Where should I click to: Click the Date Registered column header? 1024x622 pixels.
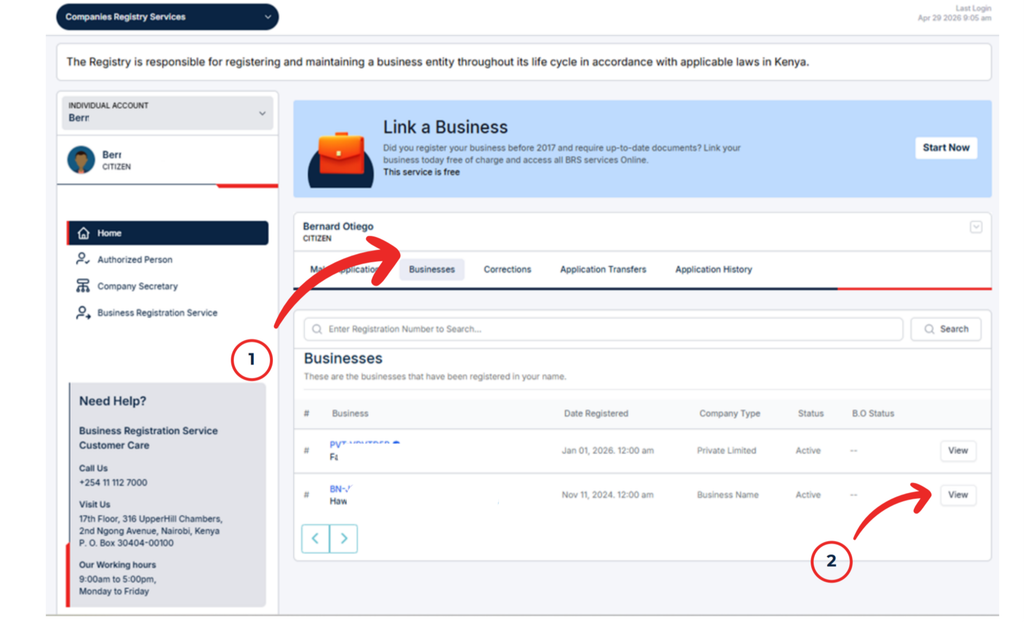[596, 414]
